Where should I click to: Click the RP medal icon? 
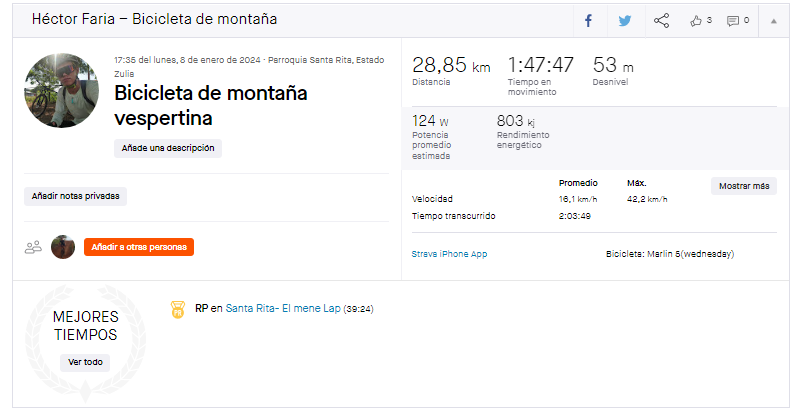177,309
